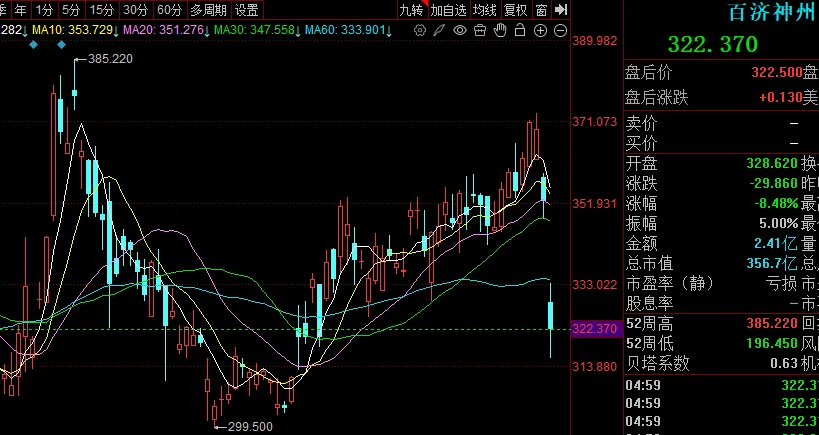Click the latest candlestick on the chart

[551, 316]
